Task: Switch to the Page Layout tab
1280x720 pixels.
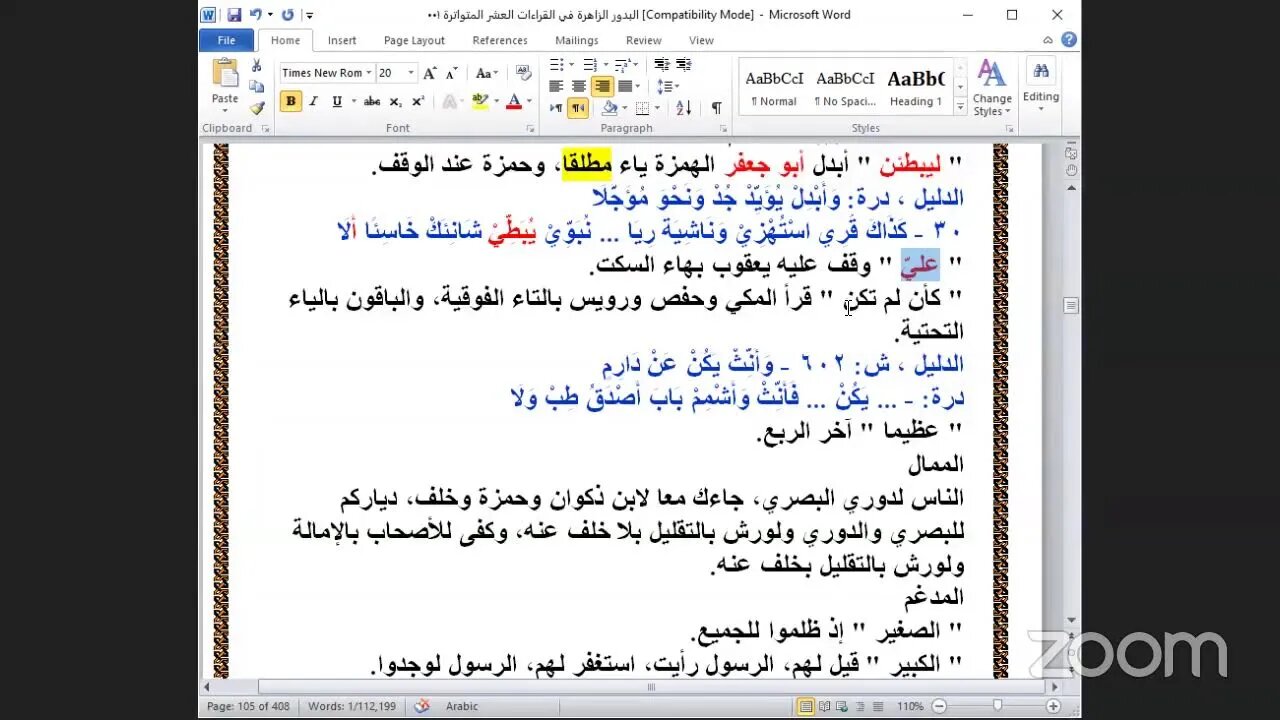Action: [414, 40]
